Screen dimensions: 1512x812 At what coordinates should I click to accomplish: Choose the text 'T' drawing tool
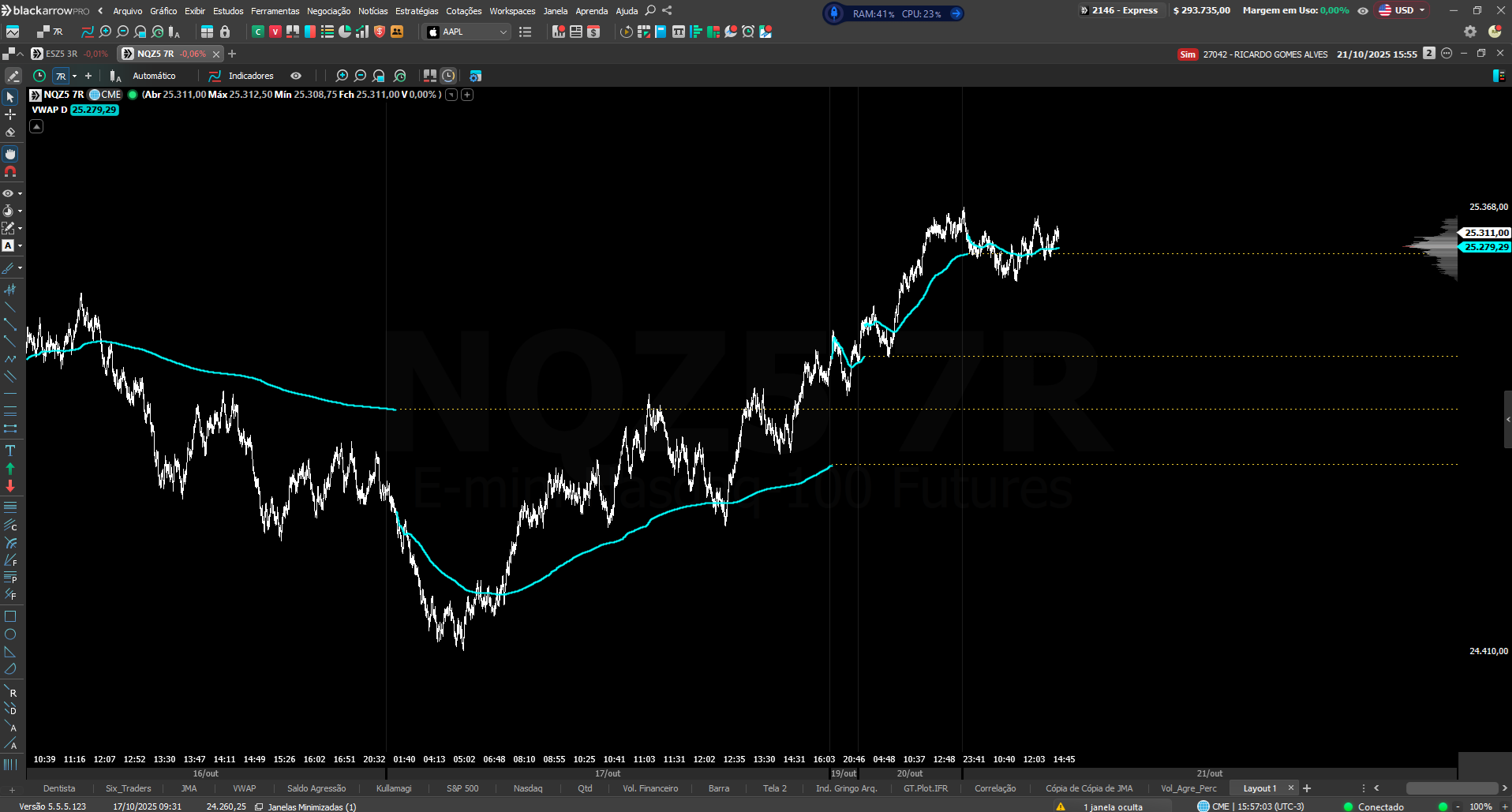(10, 451)
